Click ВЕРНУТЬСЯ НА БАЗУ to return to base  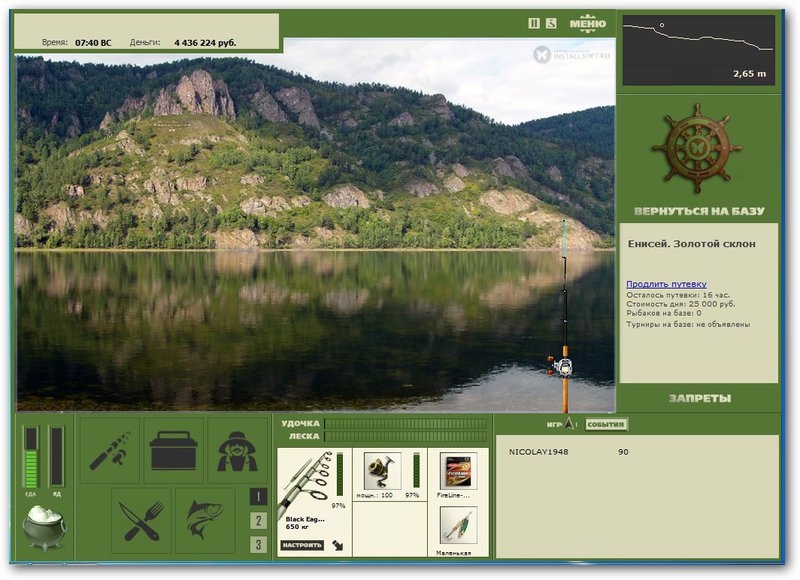699,211
